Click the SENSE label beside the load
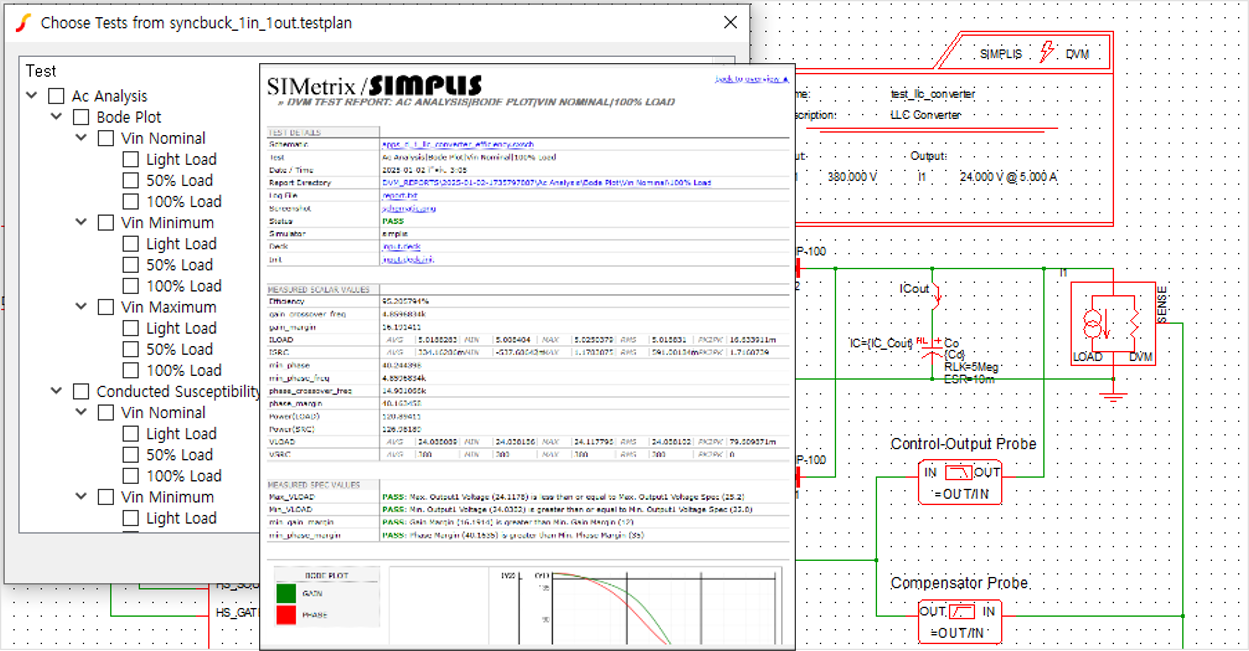 [1163, 304]
